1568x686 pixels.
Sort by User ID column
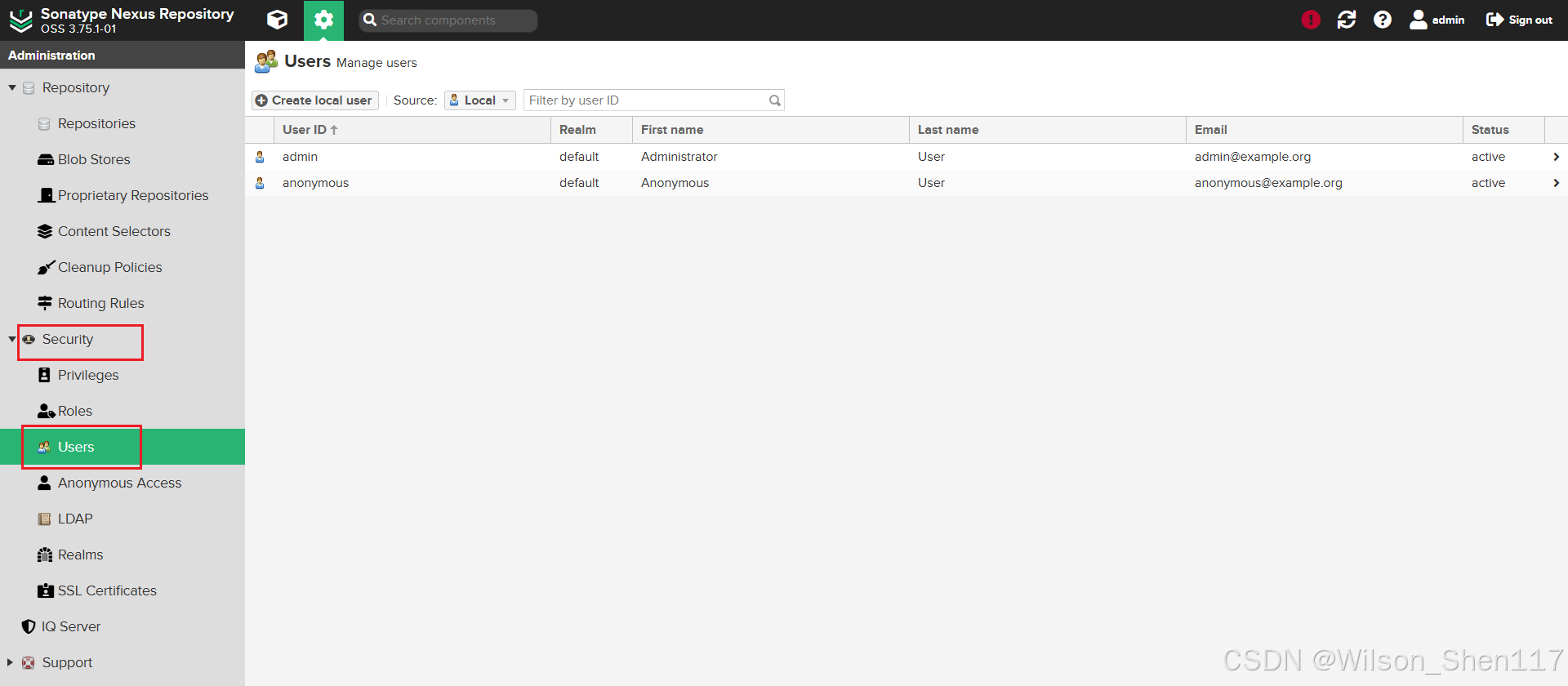click(x=412, y=130)
